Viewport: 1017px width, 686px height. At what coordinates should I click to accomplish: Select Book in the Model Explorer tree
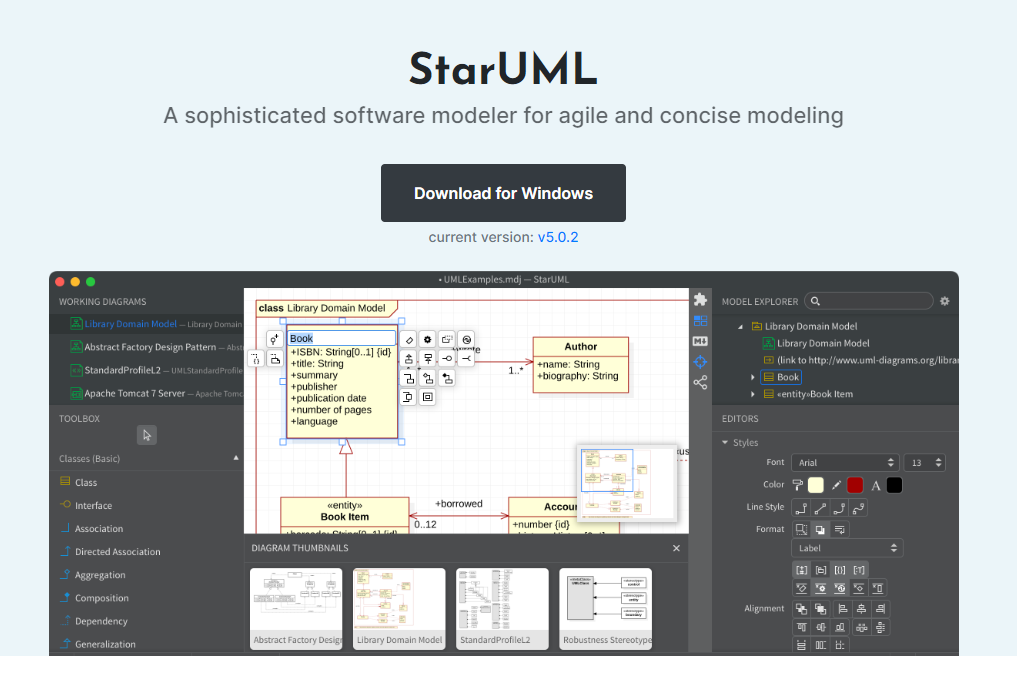782,377
